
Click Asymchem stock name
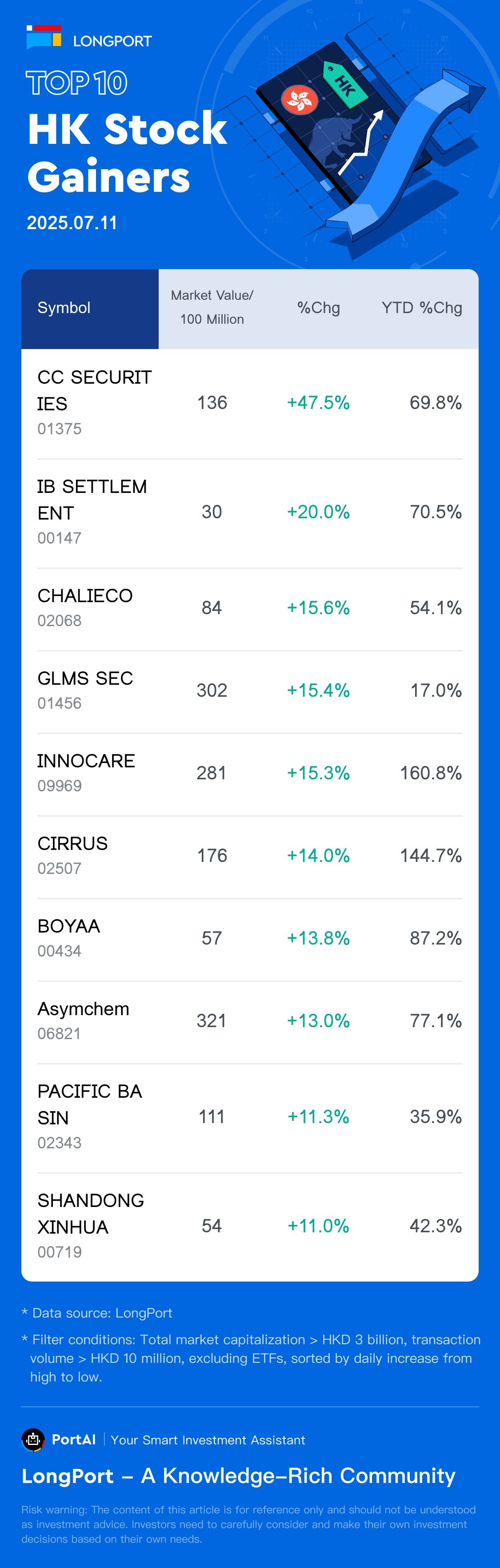[84, 1008]
